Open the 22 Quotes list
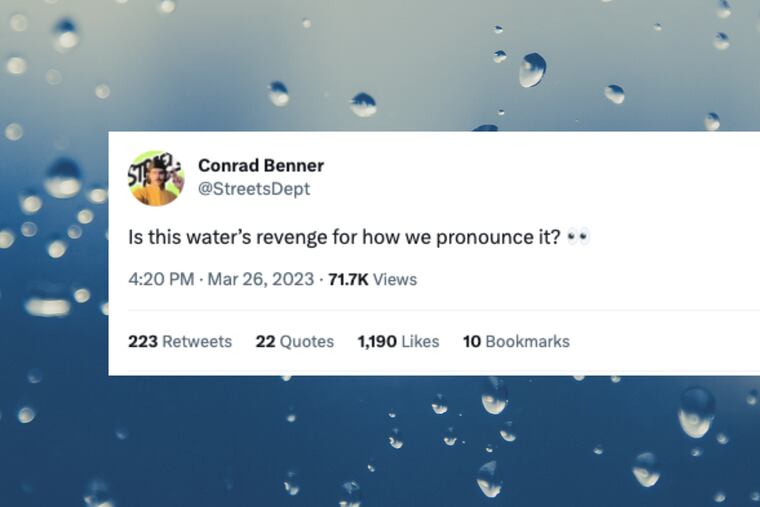 click(x=294, y=341)
